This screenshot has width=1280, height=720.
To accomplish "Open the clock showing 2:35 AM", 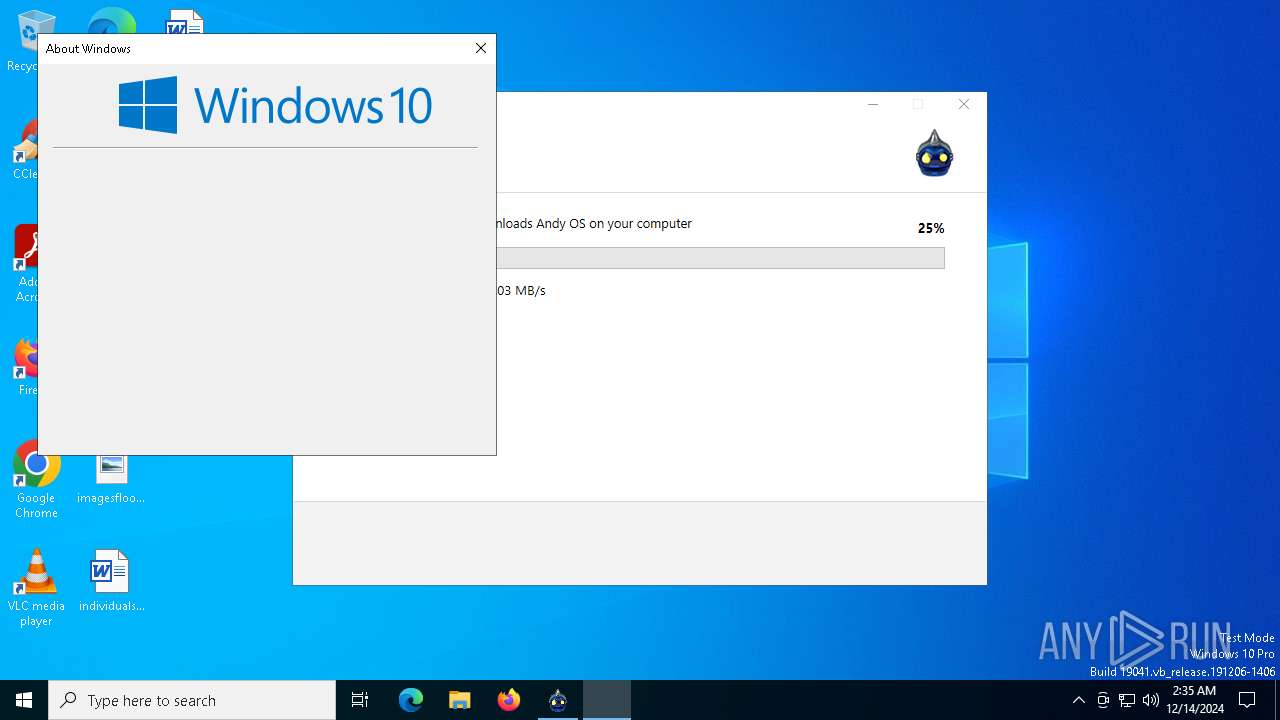I will pyautogui.click(x=1194, y=700).
